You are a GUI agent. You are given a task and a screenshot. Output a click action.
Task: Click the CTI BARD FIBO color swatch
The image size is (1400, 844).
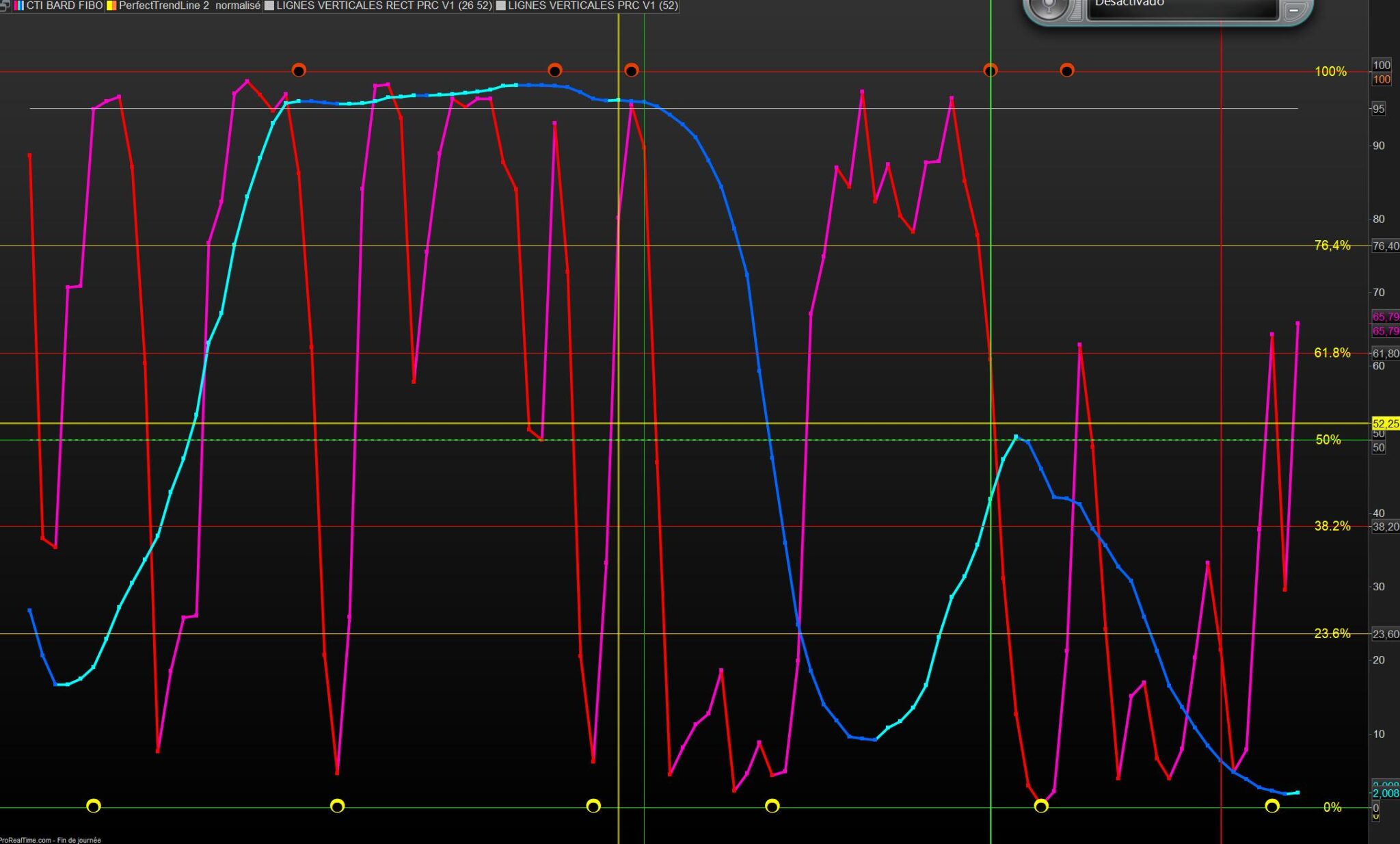click(x=18, y=5)
